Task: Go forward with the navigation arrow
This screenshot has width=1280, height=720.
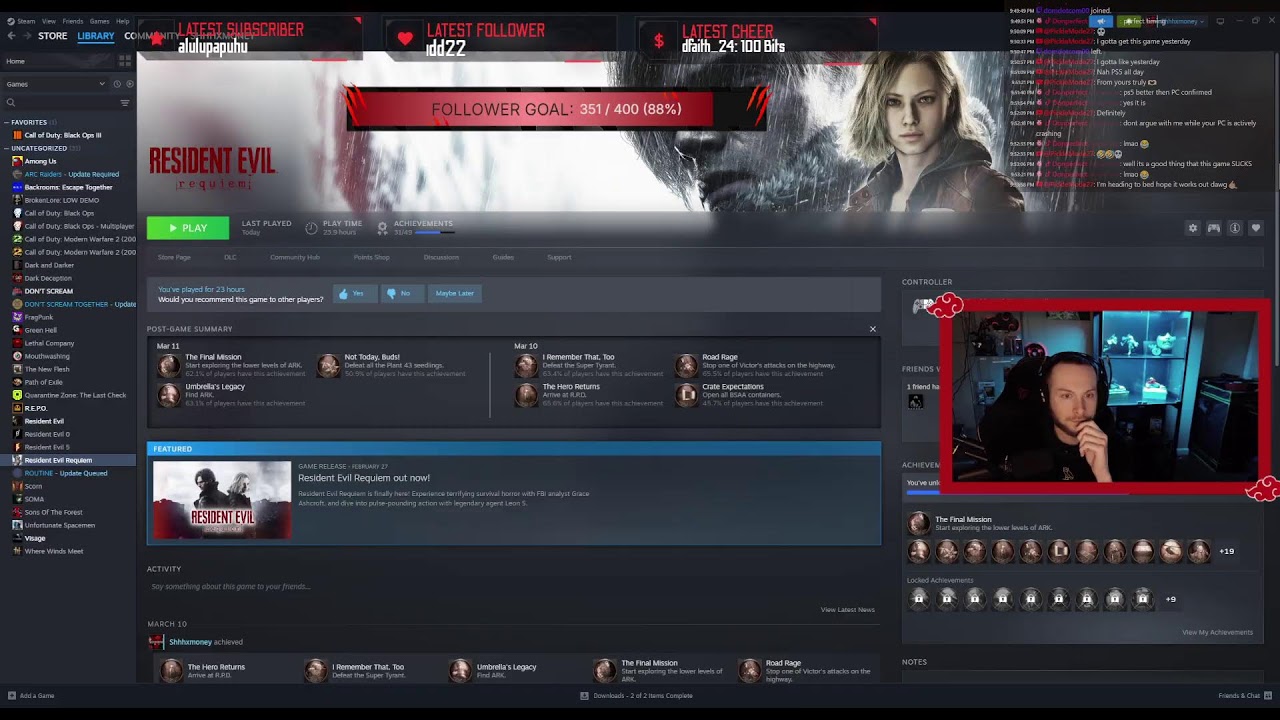Action: (27, 36)
